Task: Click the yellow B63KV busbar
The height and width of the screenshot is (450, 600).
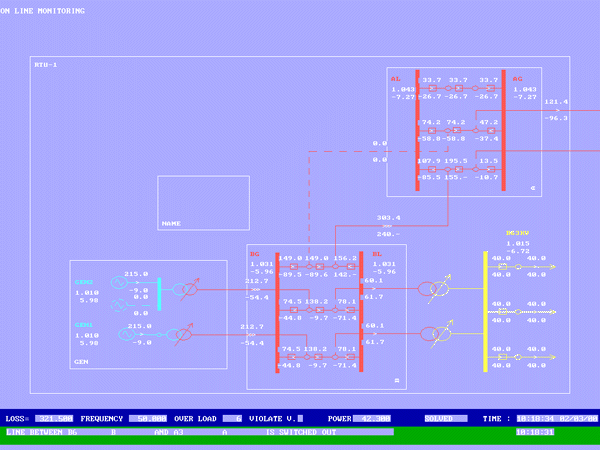Action: [485, 312]
